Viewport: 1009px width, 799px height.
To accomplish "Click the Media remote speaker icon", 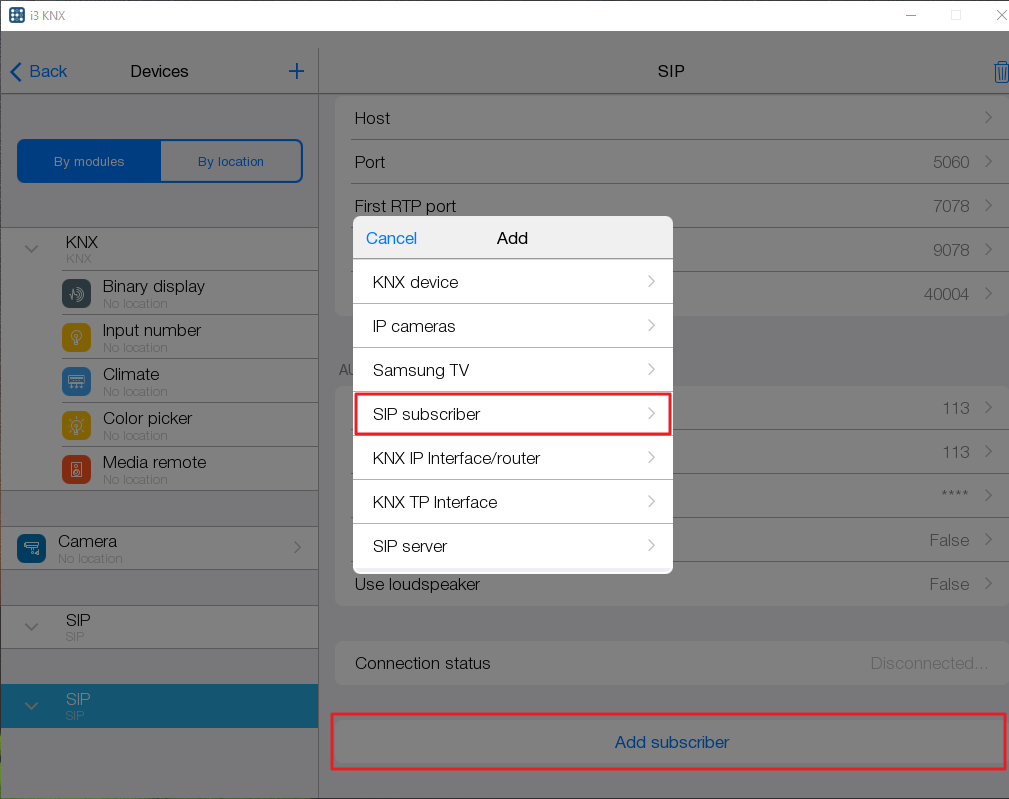I will coord(77,470).
